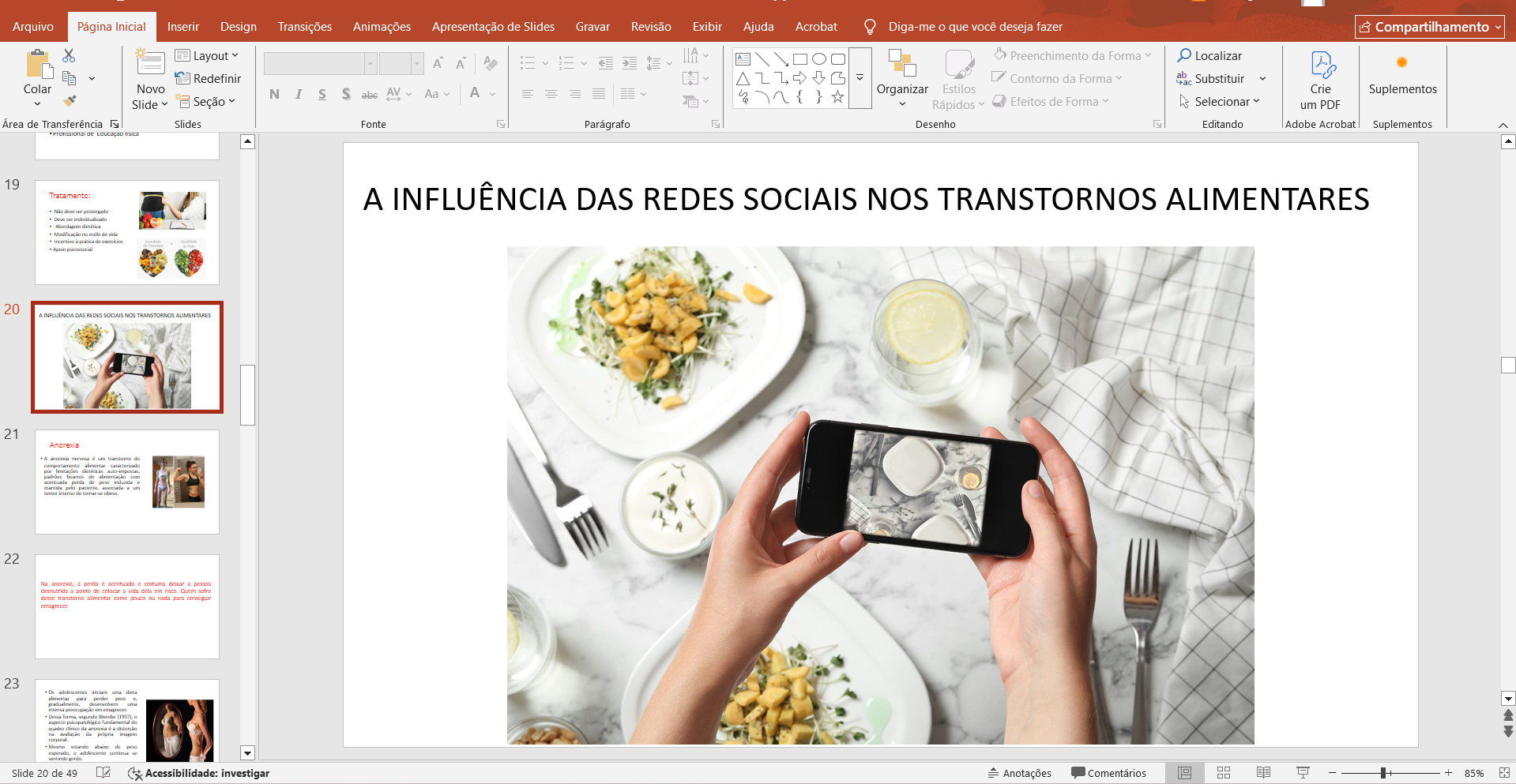Toggle the Comentários pane

pyautogui.click(x=1108, y=773)
